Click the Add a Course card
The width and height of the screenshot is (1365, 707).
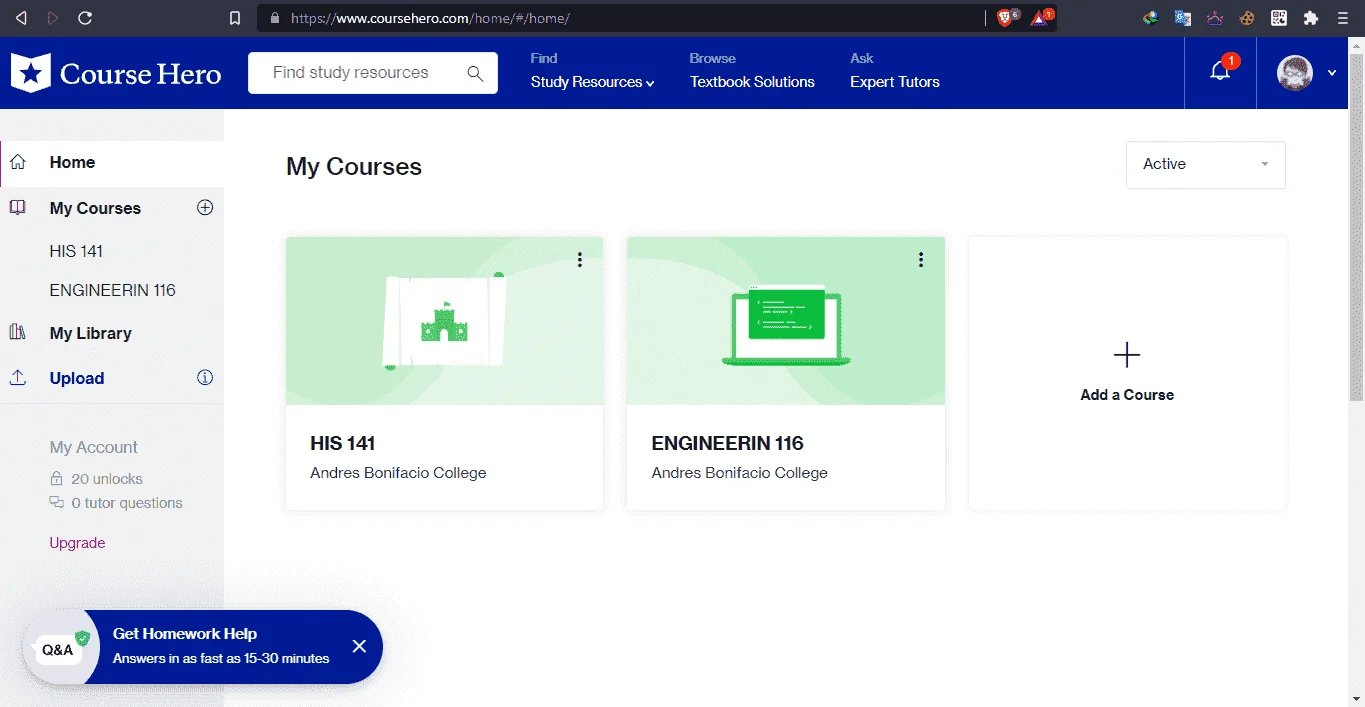pos(1127,373)
